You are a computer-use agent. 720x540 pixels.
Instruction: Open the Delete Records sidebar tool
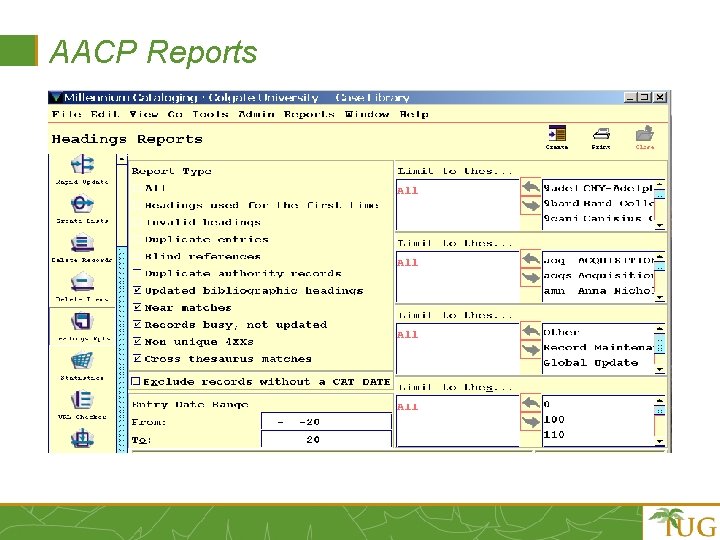(x=82, y=248)
